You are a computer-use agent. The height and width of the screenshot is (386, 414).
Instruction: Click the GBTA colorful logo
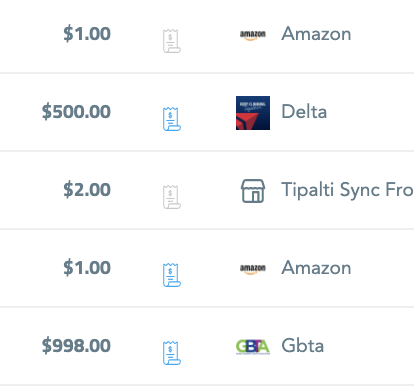(253, 347)
